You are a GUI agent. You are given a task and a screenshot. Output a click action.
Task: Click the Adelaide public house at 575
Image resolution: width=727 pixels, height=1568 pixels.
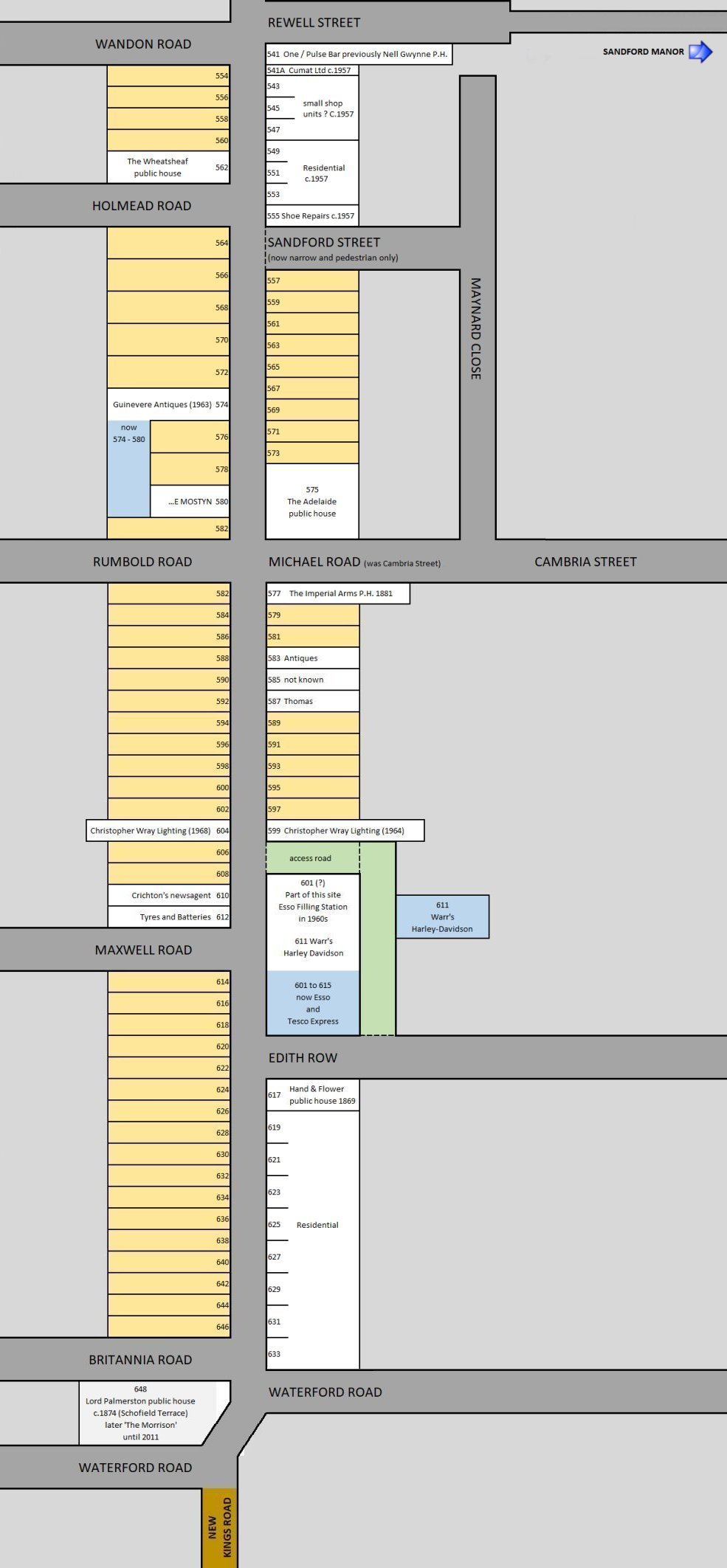(312, 501)
